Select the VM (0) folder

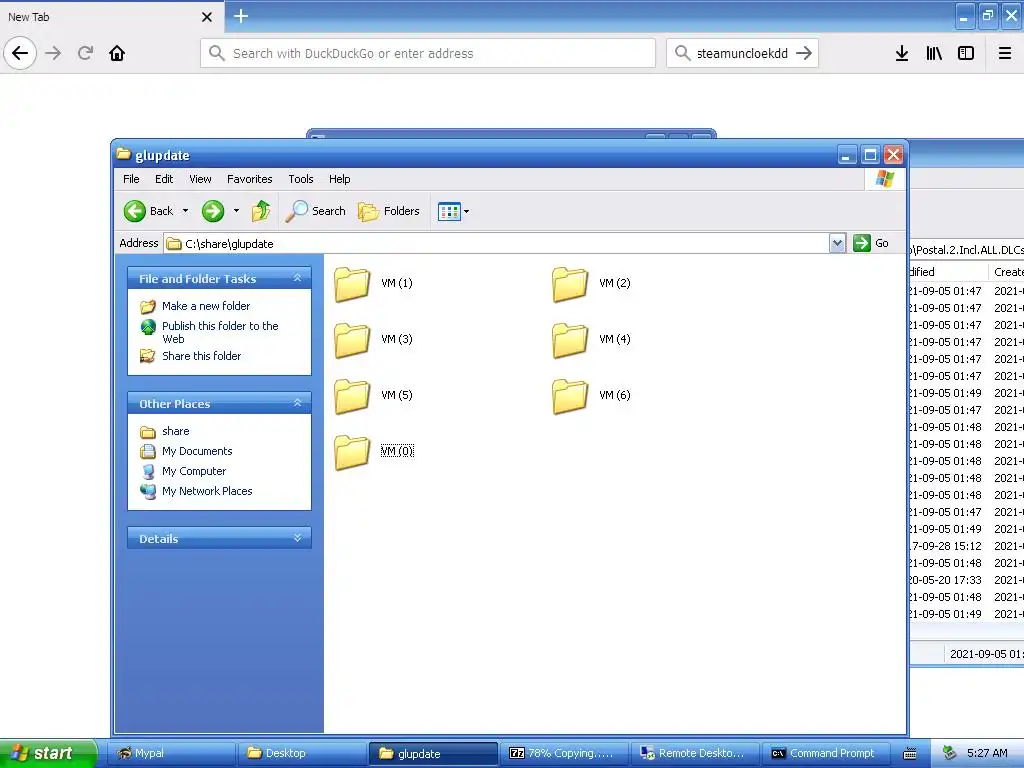click(374, 453)
